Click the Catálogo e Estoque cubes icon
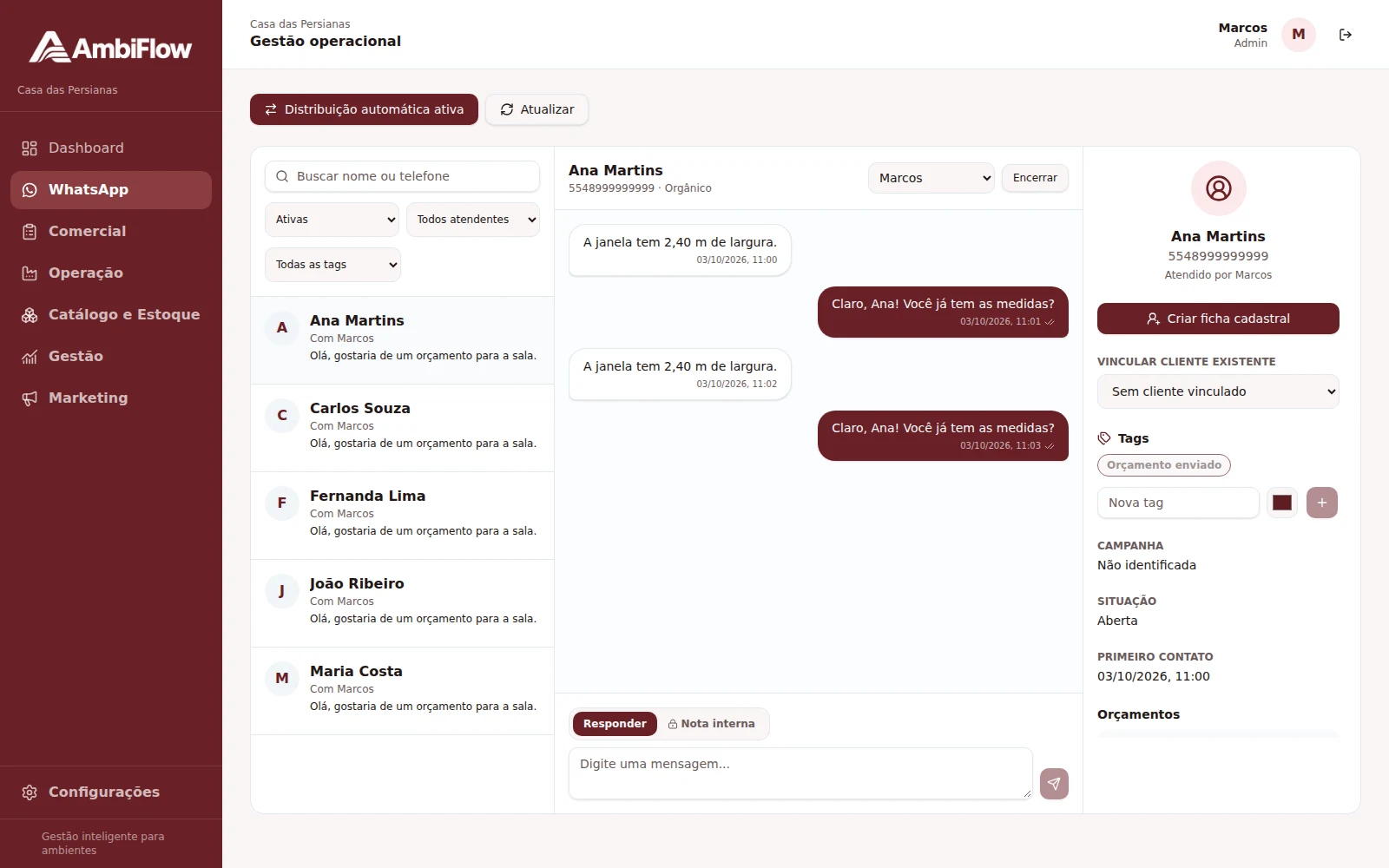Viewport: 1389px width, 868px height. coord(30,315)
